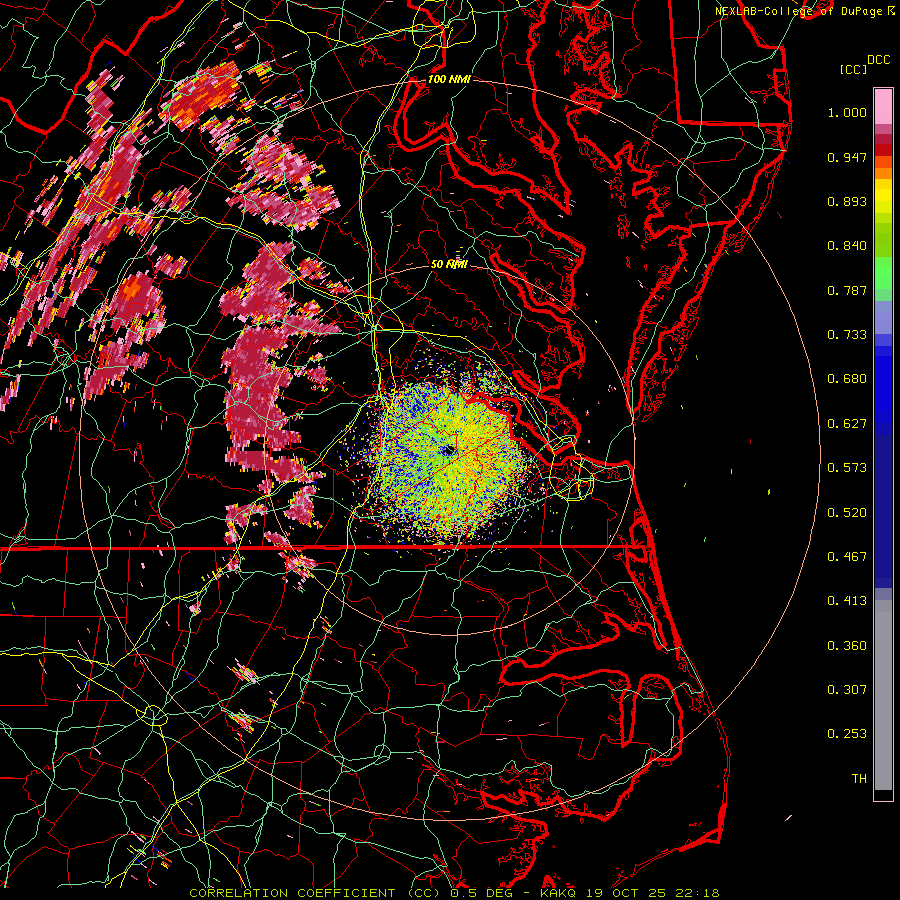Image resolution: width=900 pixels, height=900 pixels.
Task: Click the 0.840 scale value
Action: point(847,246)
